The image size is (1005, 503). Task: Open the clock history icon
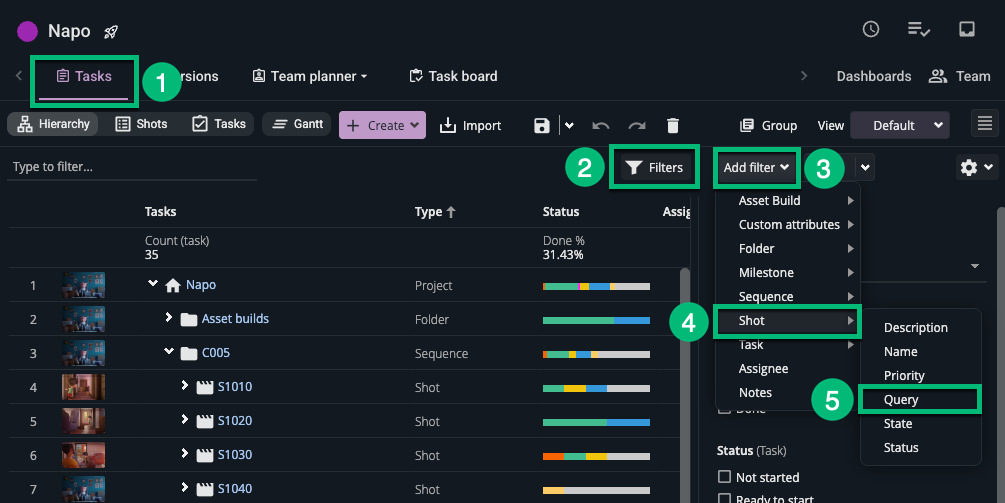[870, 29]
